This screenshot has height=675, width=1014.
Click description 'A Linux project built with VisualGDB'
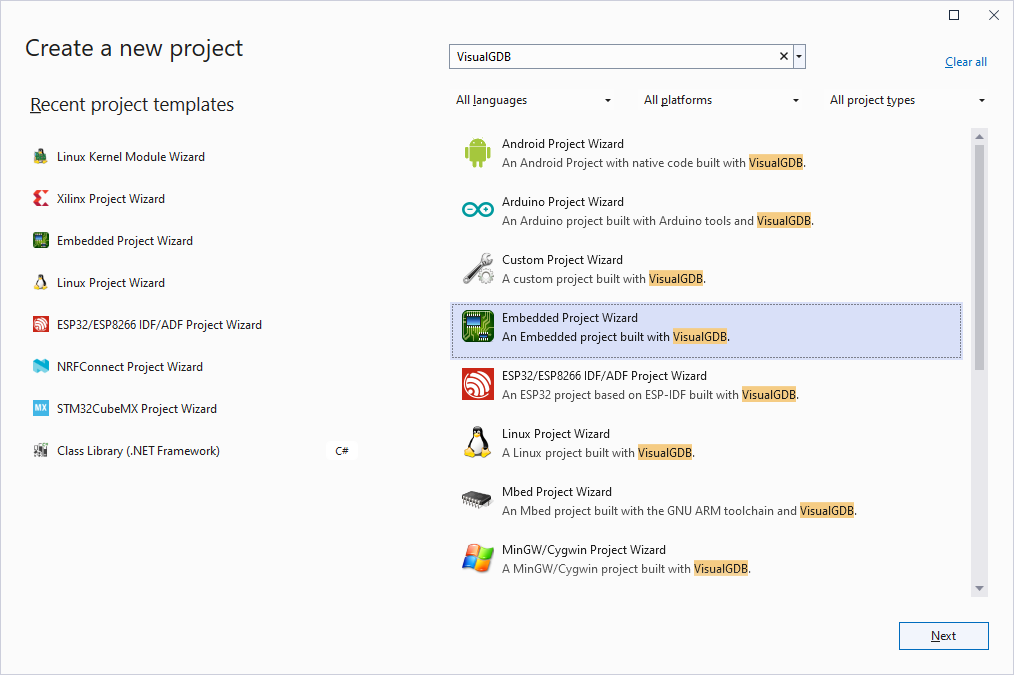click(598, 453)
